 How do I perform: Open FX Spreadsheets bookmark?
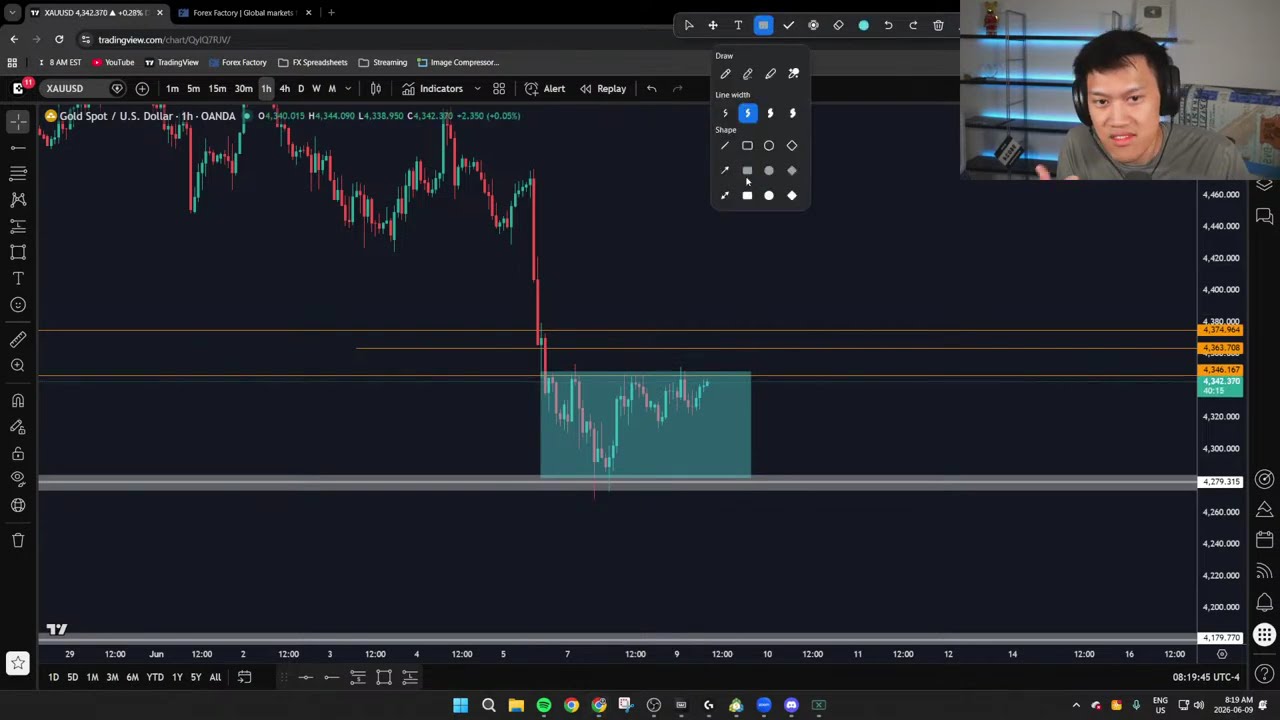(x=313, y=62)
